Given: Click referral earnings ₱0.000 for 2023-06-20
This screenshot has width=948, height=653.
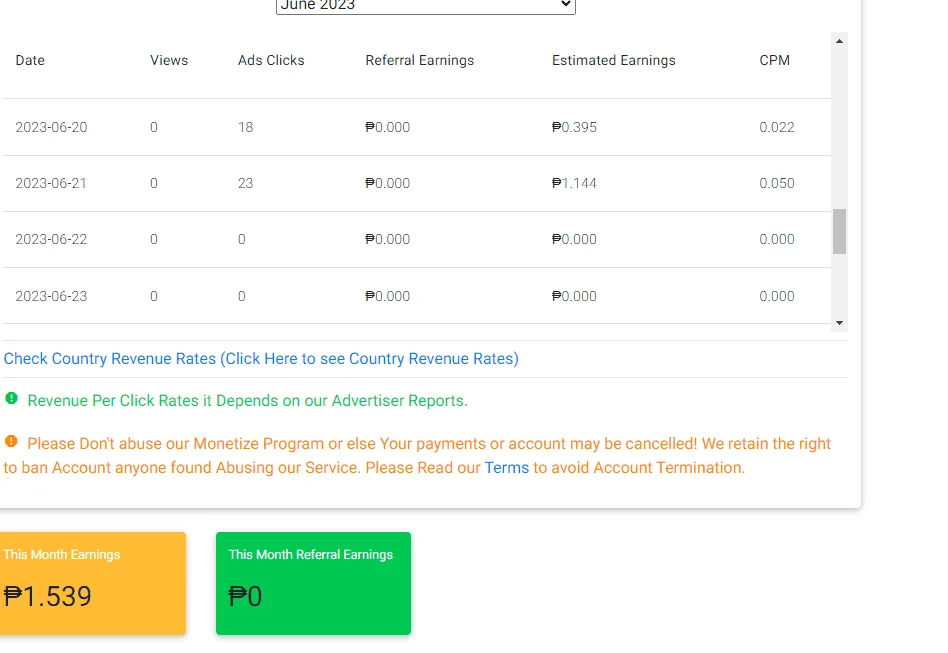Looking at the screenshot, I should [x=388, y=128].
